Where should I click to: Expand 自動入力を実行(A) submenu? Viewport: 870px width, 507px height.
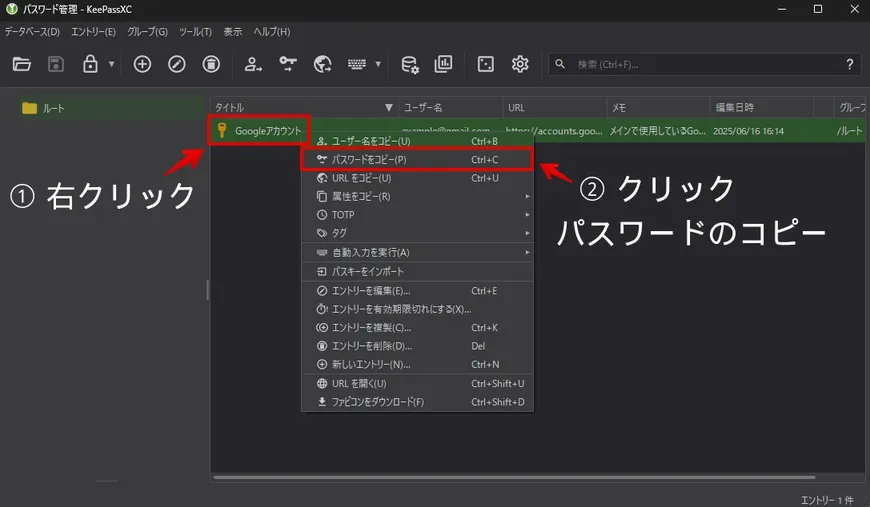point(417,252)
